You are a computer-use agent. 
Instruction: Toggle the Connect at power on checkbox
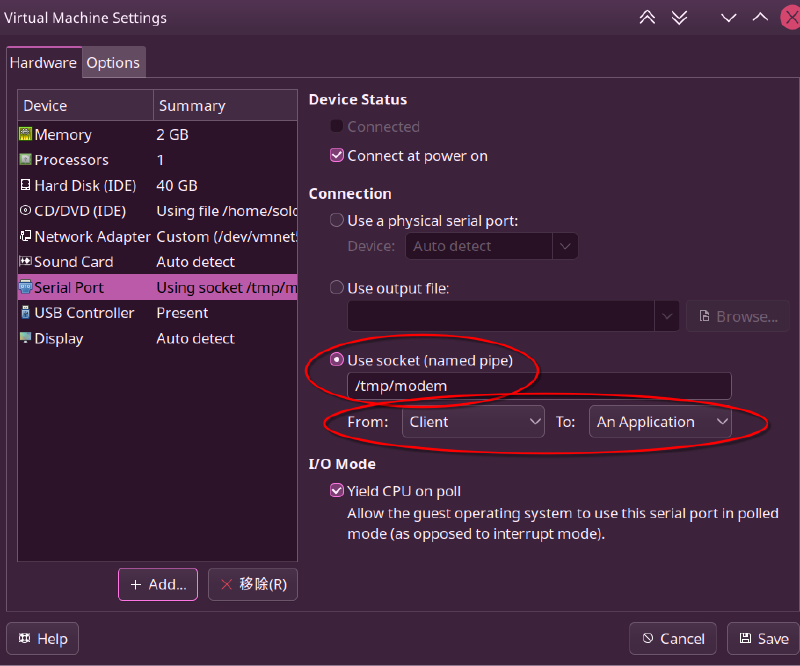point(337,156)
